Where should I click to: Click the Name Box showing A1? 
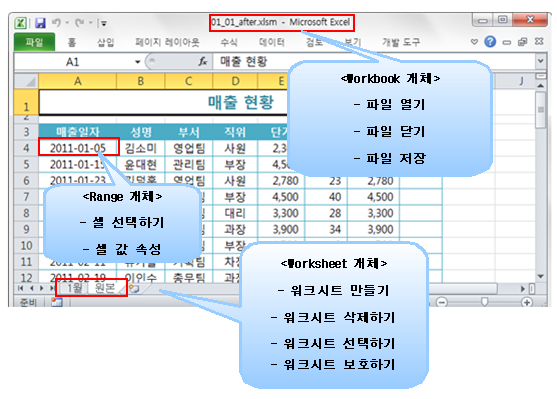coord(73,62)
